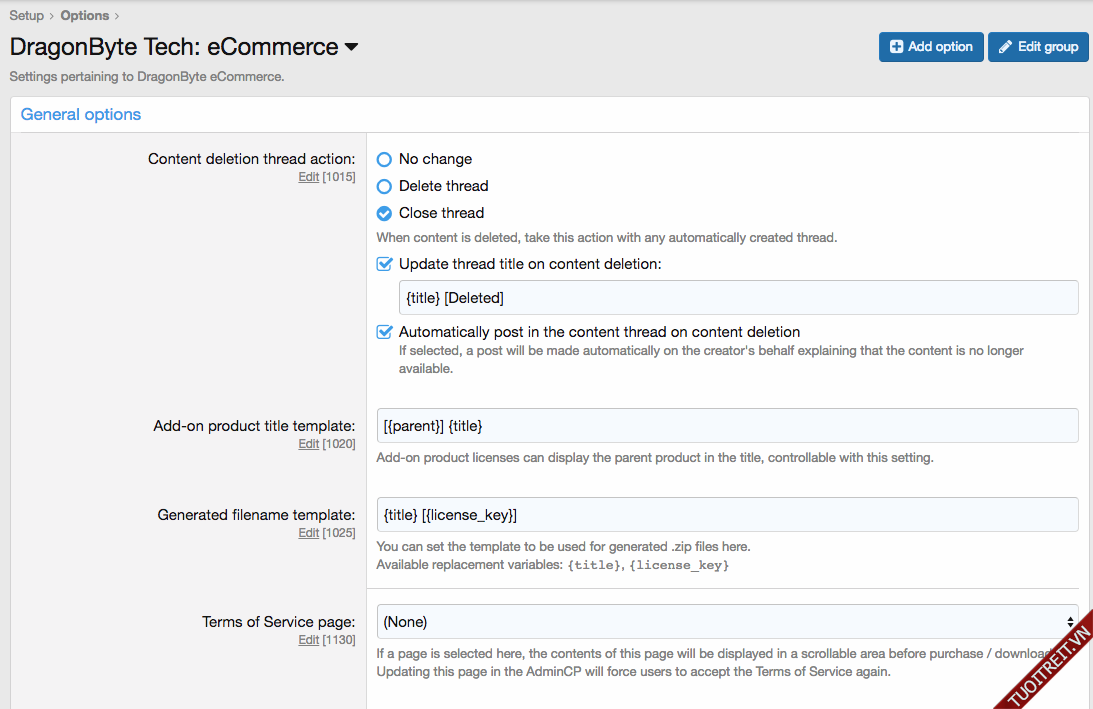This screenshot has height=709, width=1093.
Task: Select the Close thread radio option
Action: point(384,213)
